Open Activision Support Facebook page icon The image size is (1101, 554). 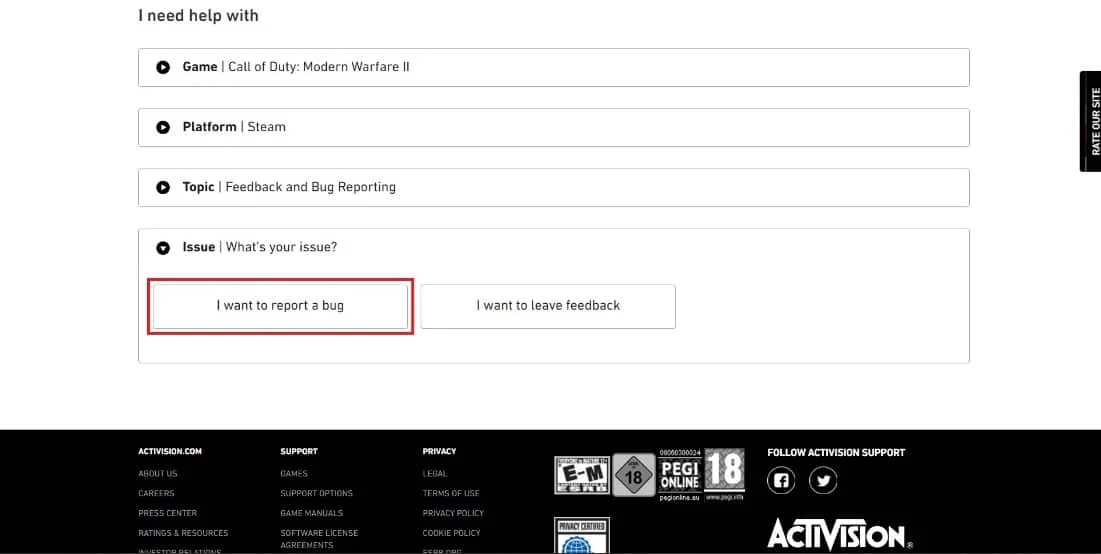781,481
